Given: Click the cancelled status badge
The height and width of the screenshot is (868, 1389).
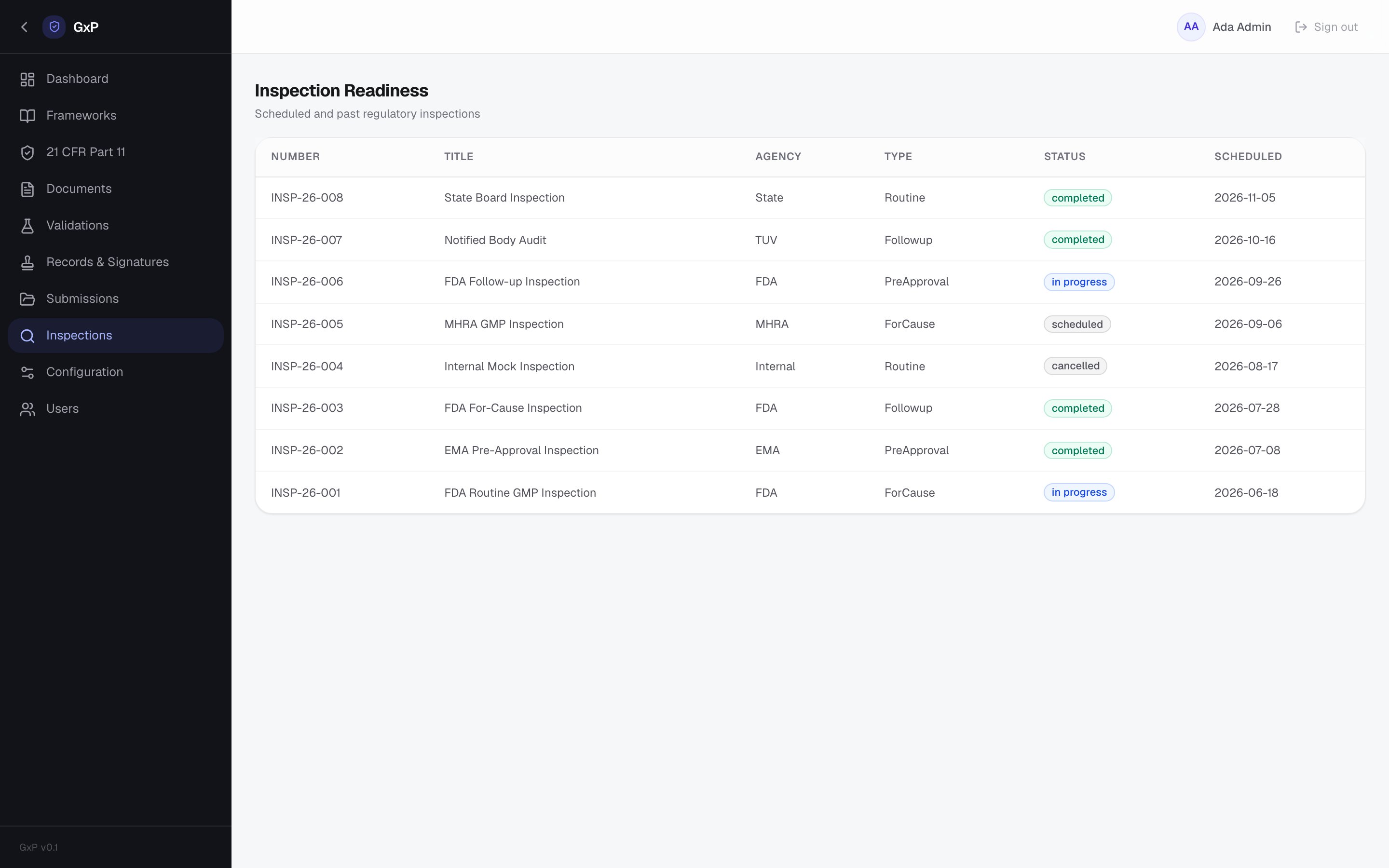Looking at the screenshot, I should pyautogui.click(x=1075, y=366).
